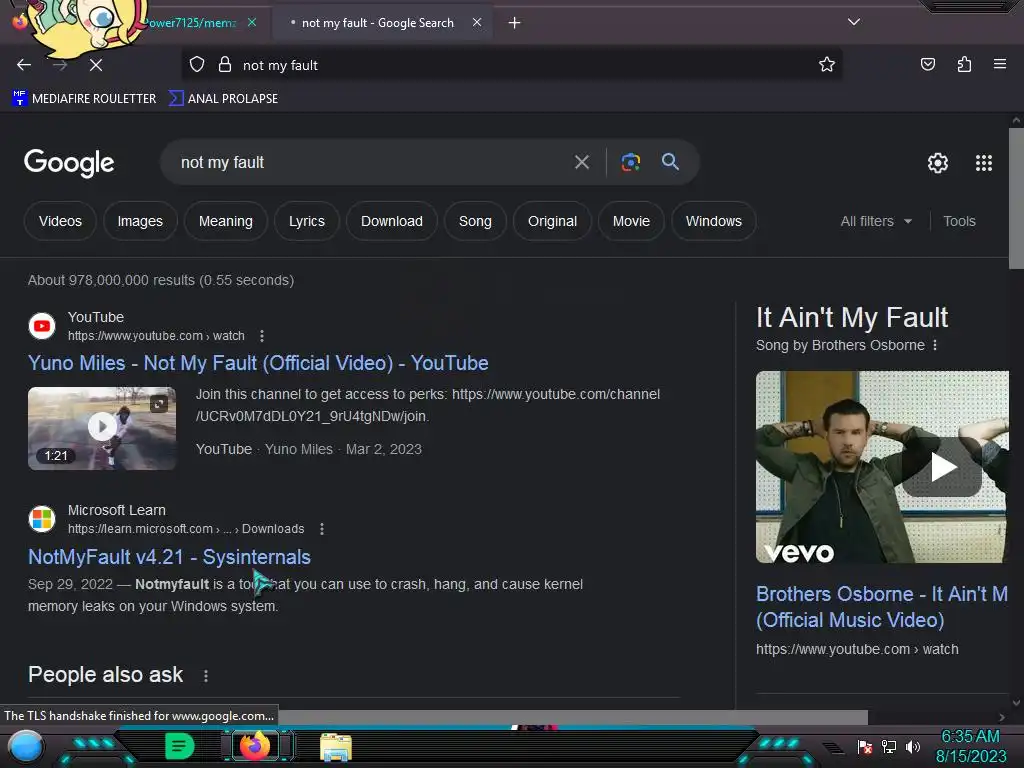Open MEDIAFIRE ROULETTER bookmark
1024x768 pixels.
(84, 99)
